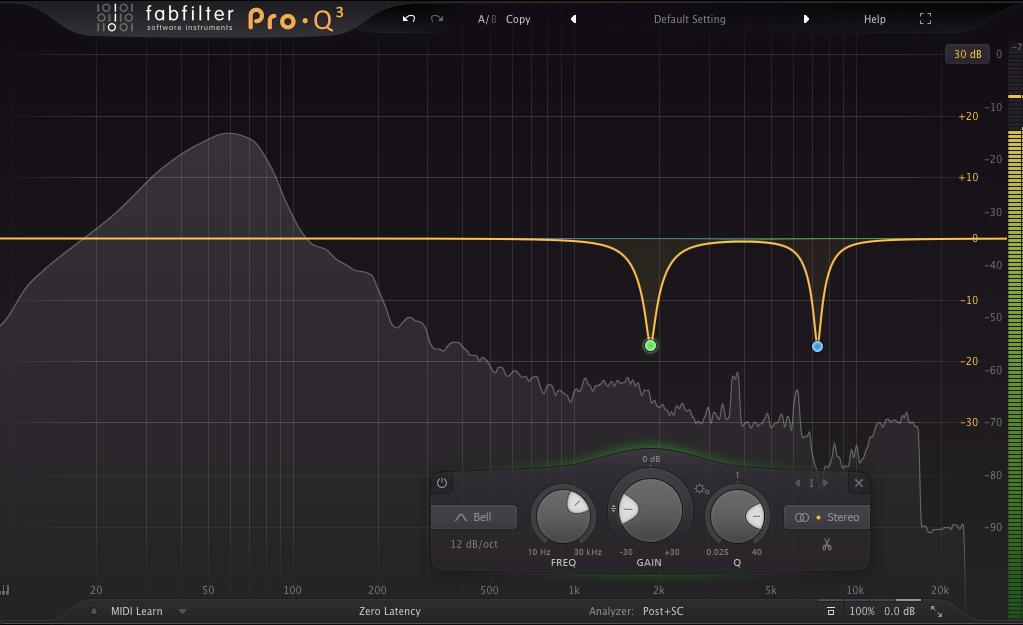Close the band controls with X
The width and height of the screenshot is (1023, 625).
click(859, 483)
